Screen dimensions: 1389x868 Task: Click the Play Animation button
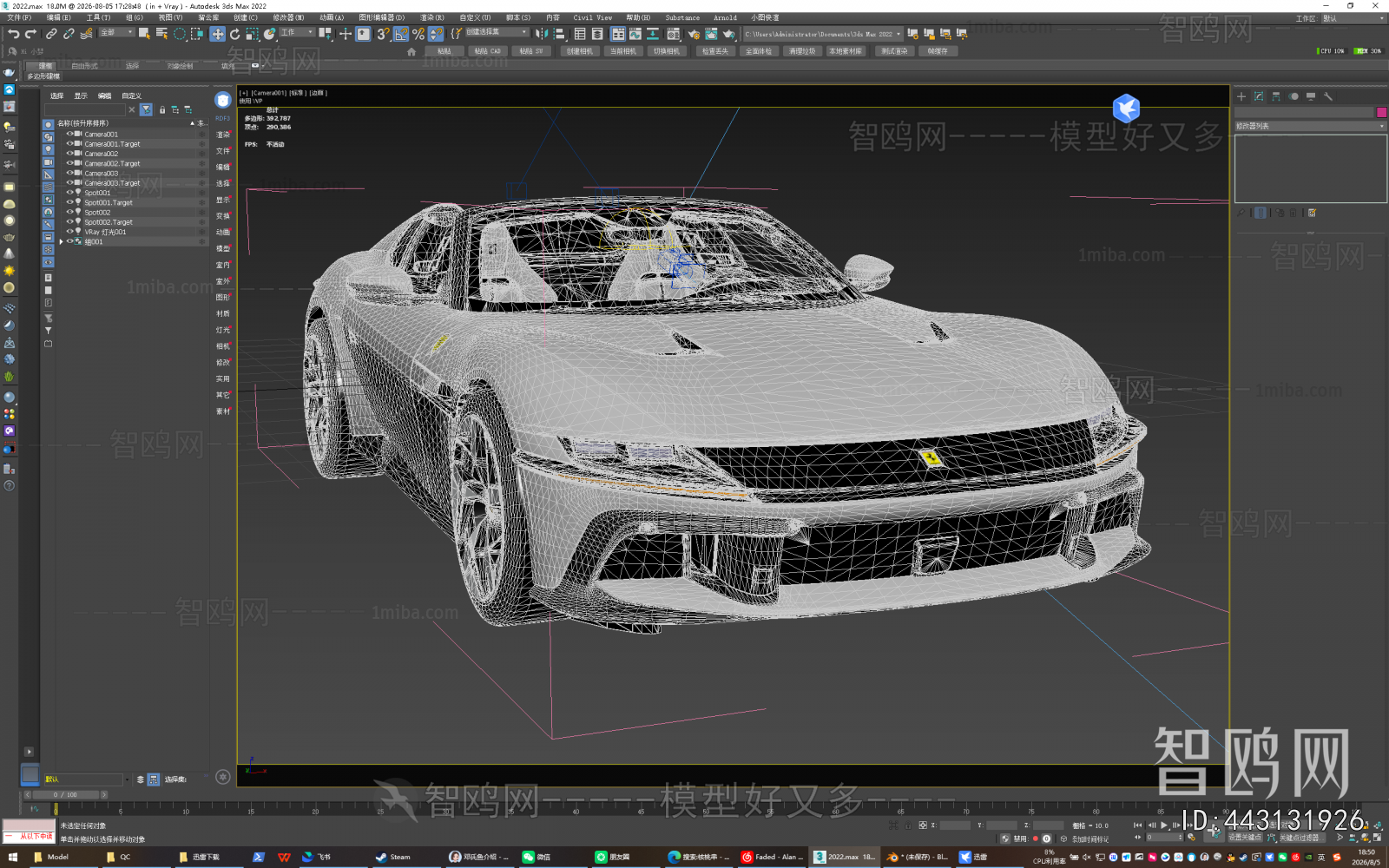pyautogui.click(x=1164, y=825)
